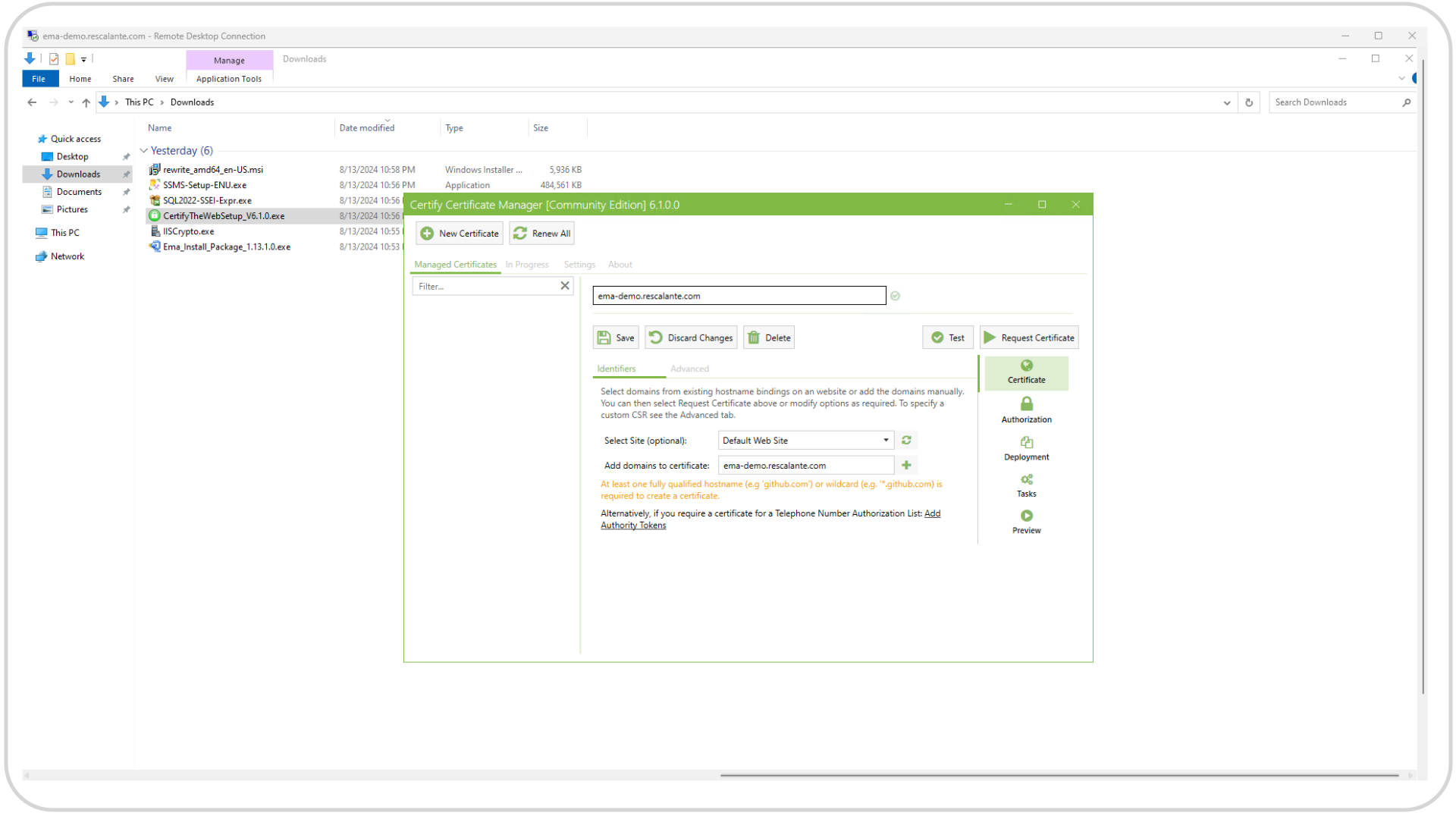Select This PC in navigation pane
The height and width of the screenshot is (819, 1456).
(64, 233)
